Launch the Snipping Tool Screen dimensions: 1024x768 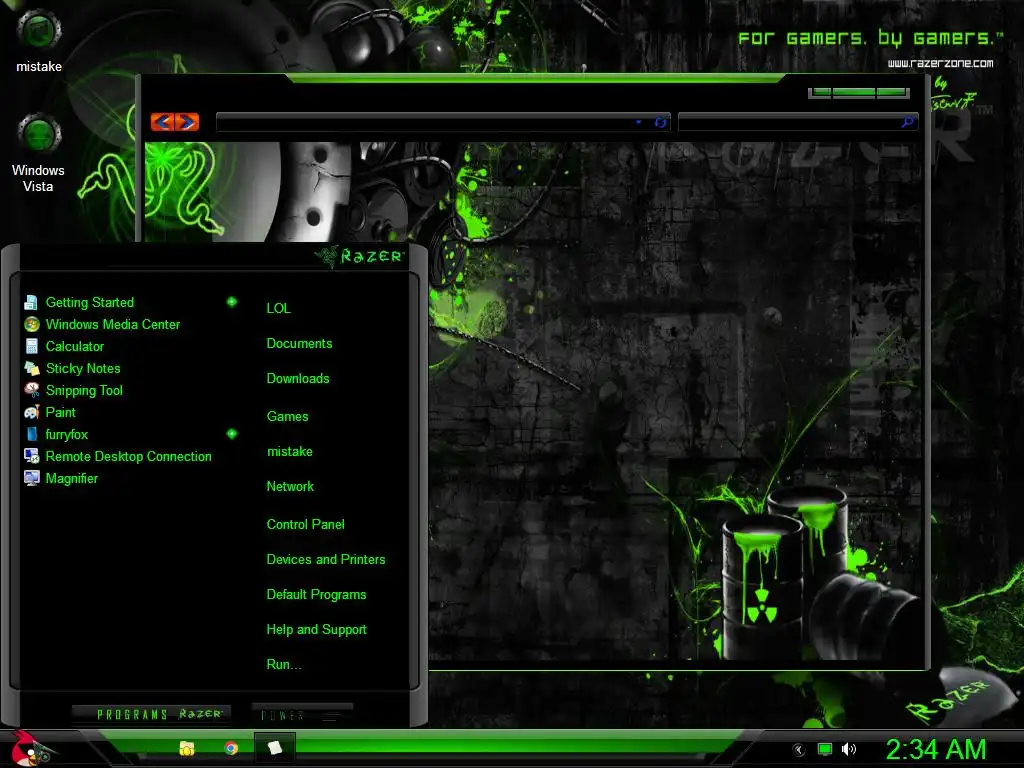(84, 391)
